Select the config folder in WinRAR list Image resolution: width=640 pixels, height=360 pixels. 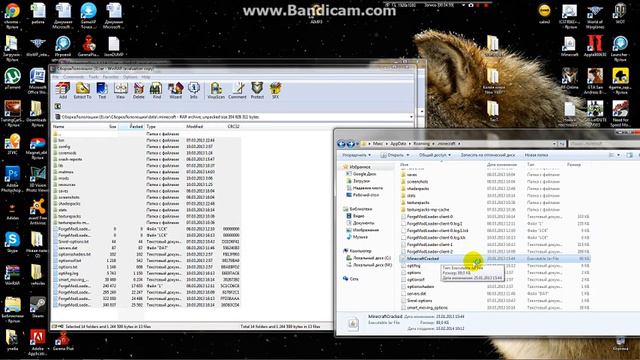[x=64, y=147]
